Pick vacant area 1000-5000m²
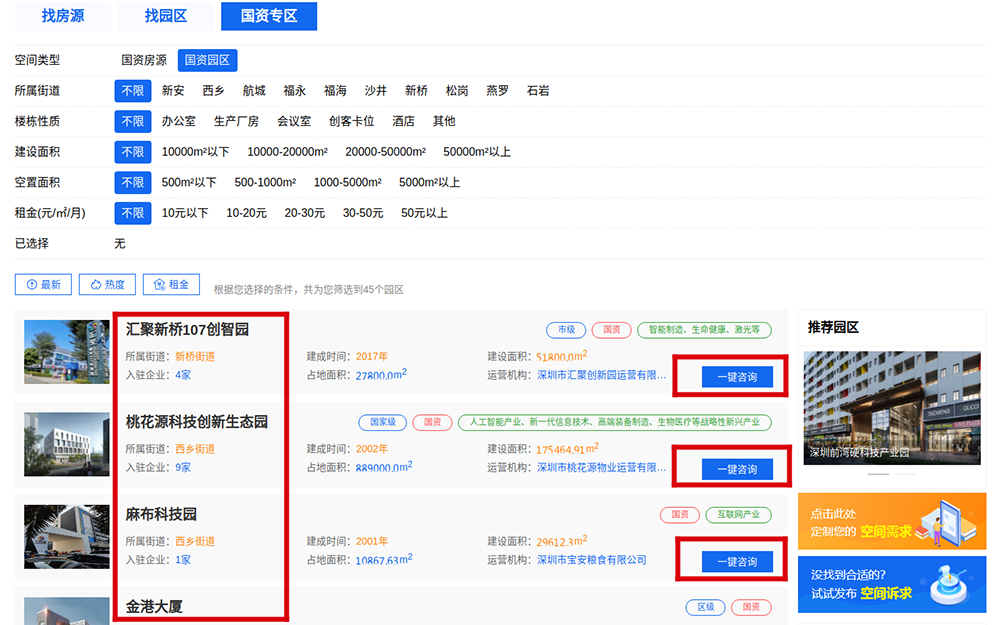The height and width of the screenshot is (625, 1000). click(348, 182)
